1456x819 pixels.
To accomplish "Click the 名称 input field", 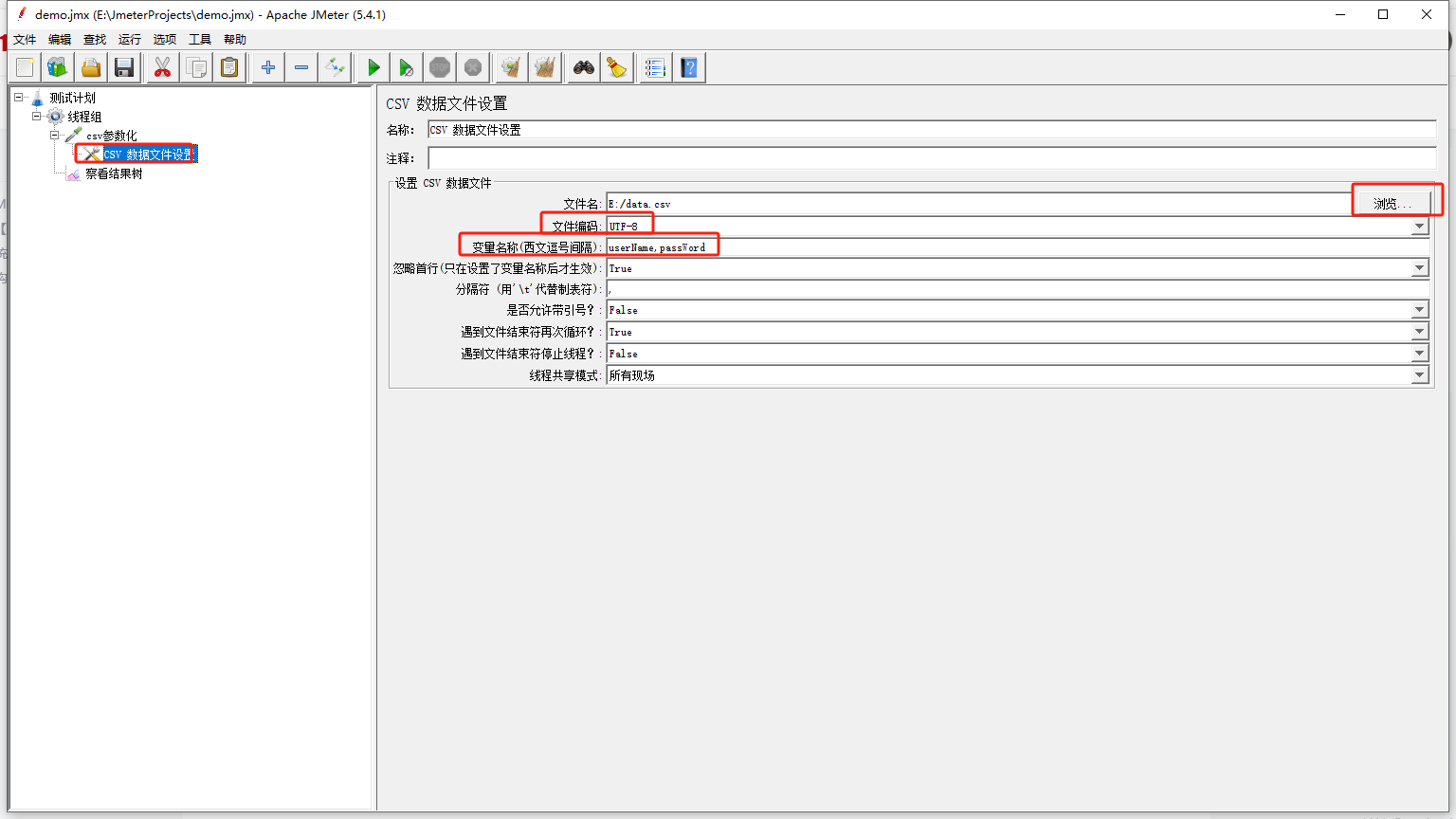I will click(932, 130).
